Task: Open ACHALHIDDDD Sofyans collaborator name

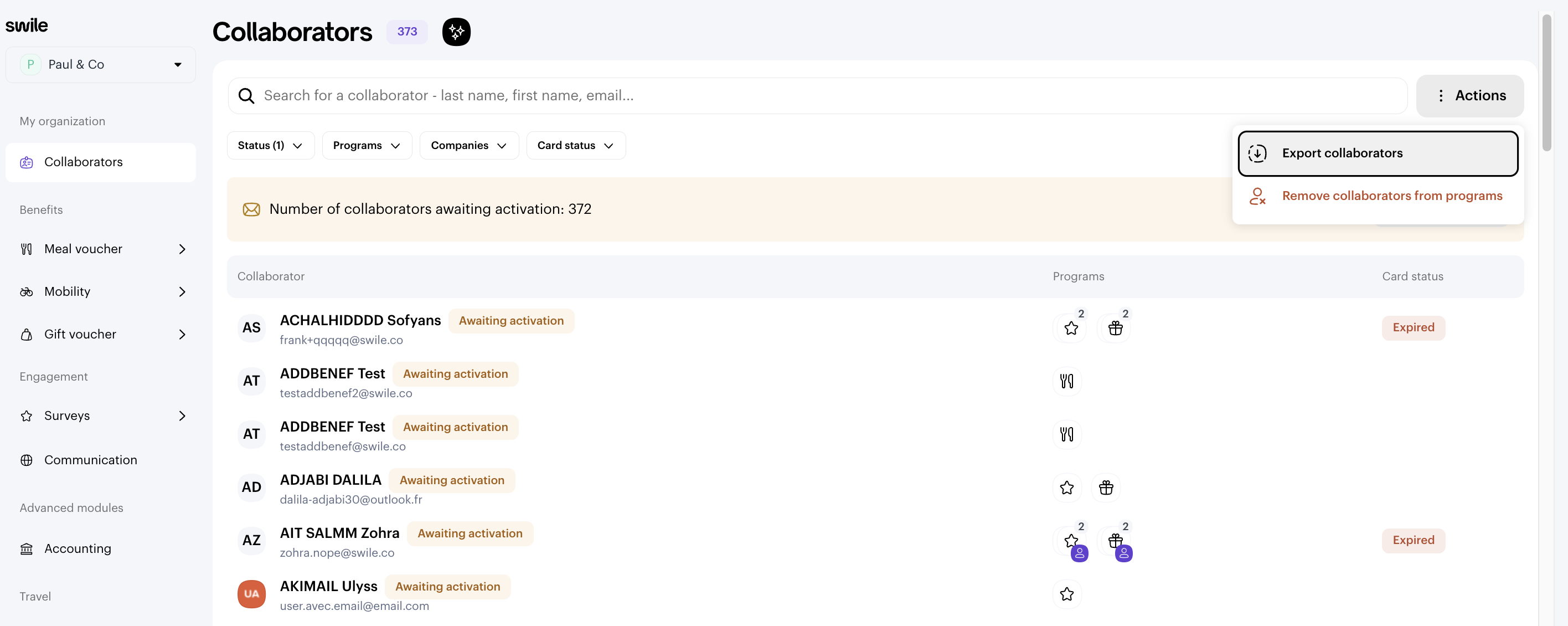Action: click(x=360, y=320)
